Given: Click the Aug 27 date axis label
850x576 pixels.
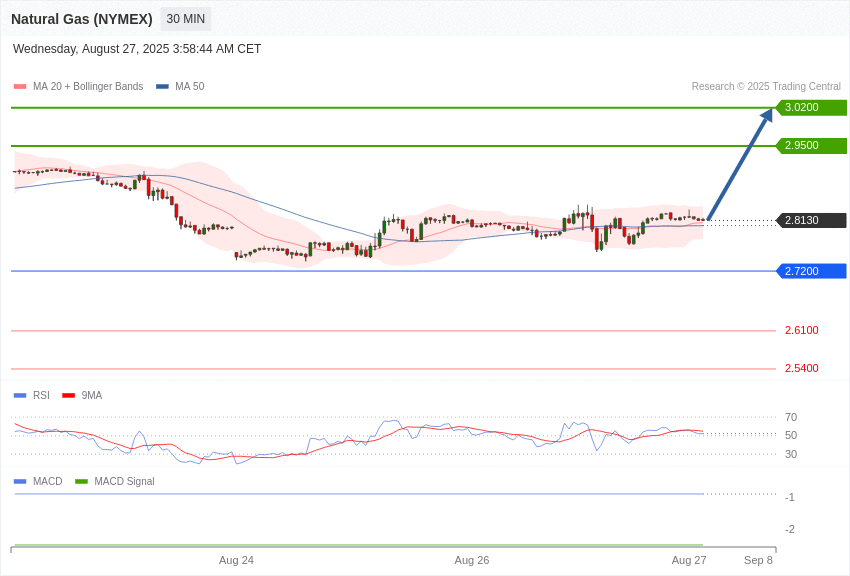Looking at the screenshot, I should pyautogui.click(x=689, y=560).
